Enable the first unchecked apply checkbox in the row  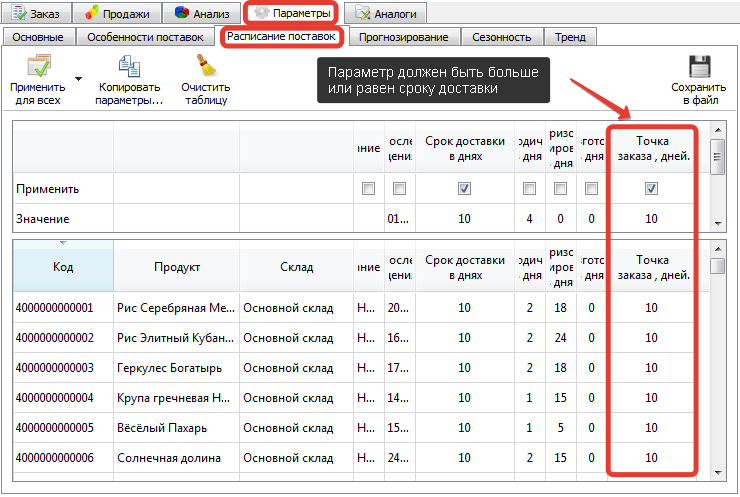click(369, 188)
